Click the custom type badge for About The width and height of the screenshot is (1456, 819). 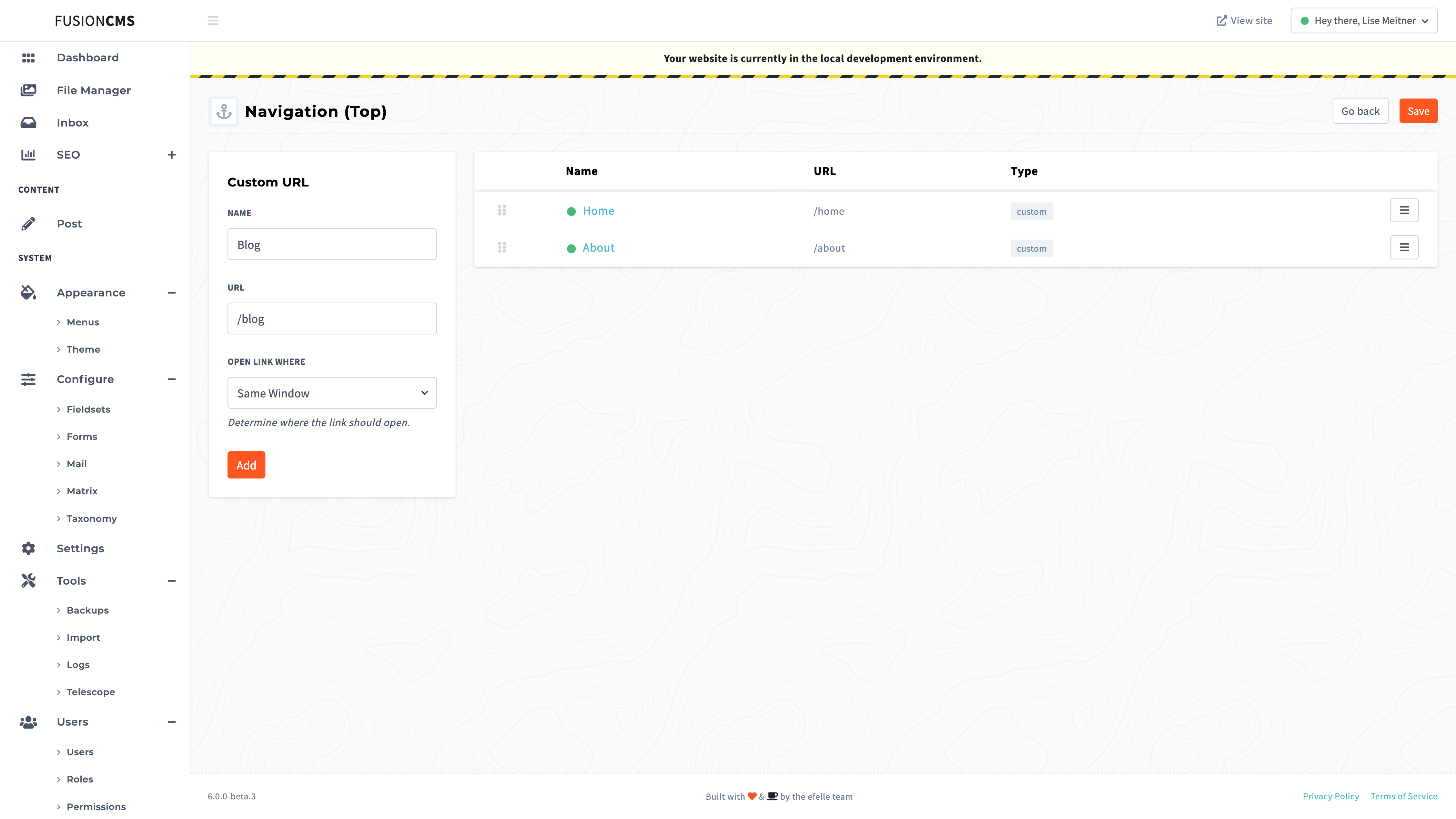[1032, 249]
